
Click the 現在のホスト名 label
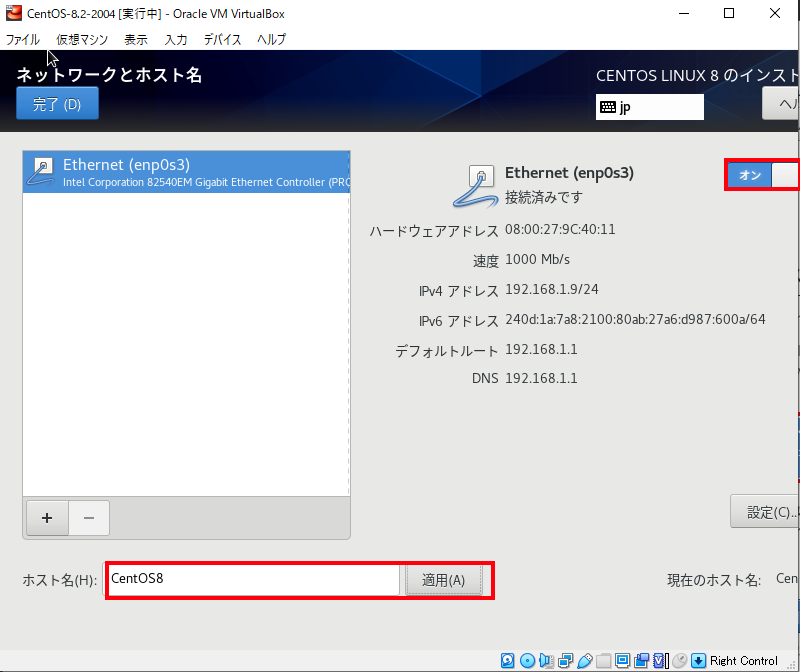[x=714, y=580]
